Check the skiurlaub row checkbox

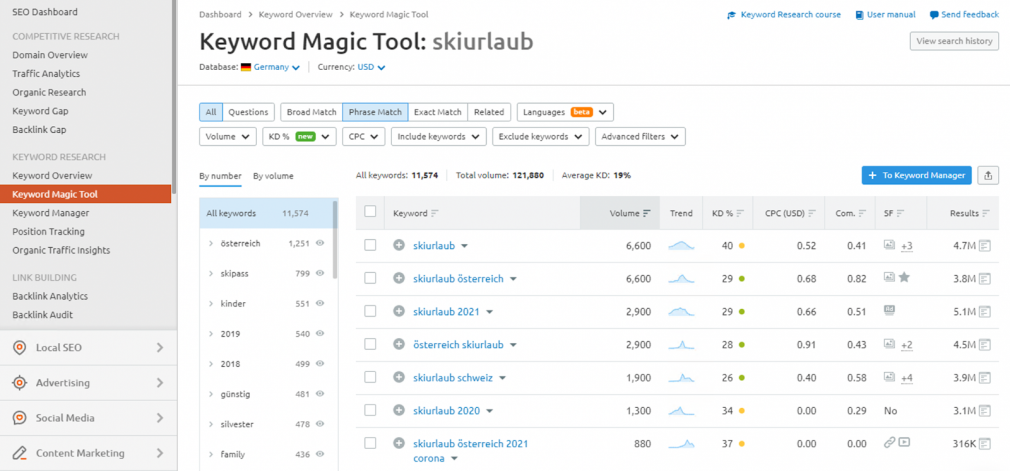pyautogui.click(x=370, y=245)
